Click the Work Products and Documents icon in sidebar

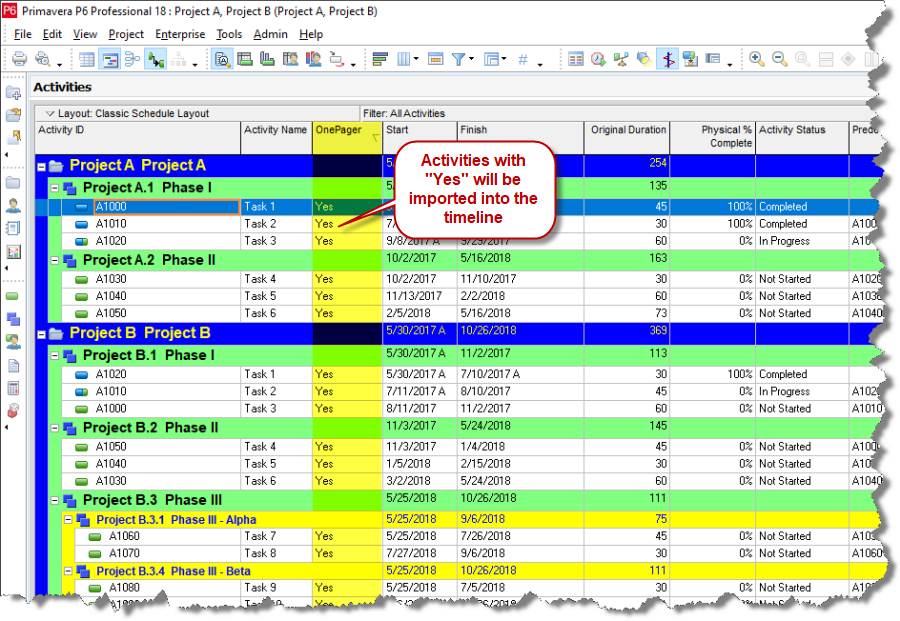(13, 366)
